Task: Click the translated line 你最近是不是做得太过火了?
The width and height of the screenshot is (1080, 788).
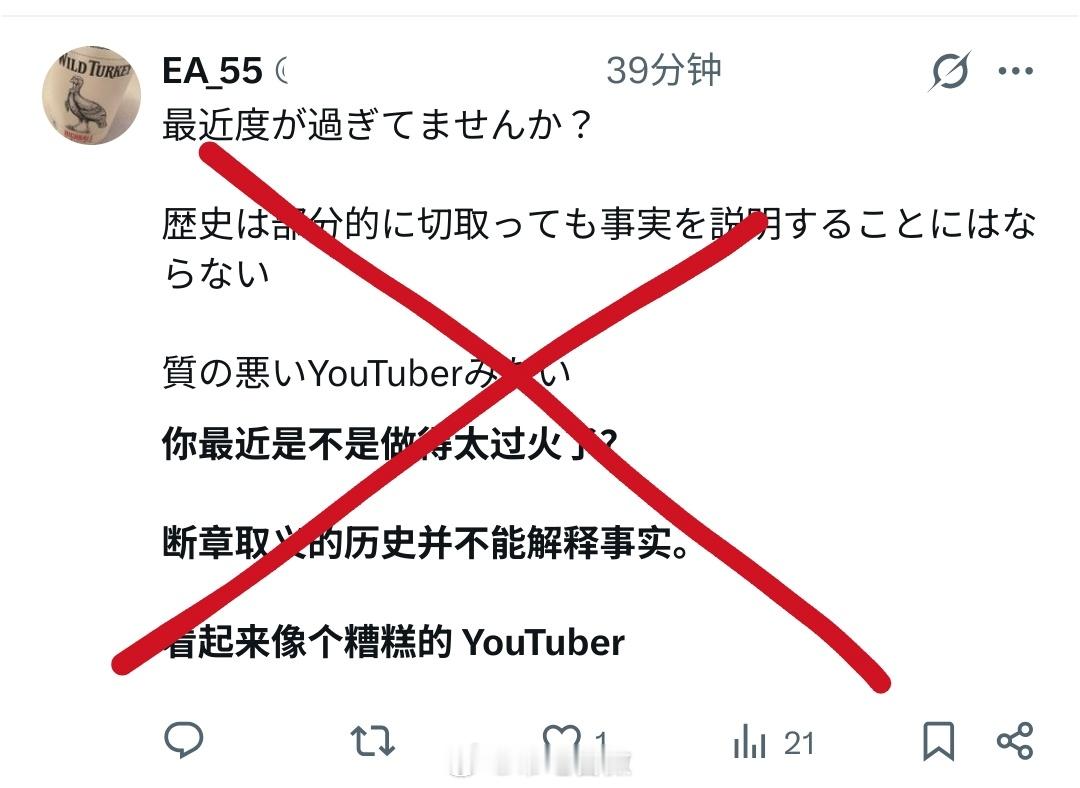Action: tap(390, 443)
